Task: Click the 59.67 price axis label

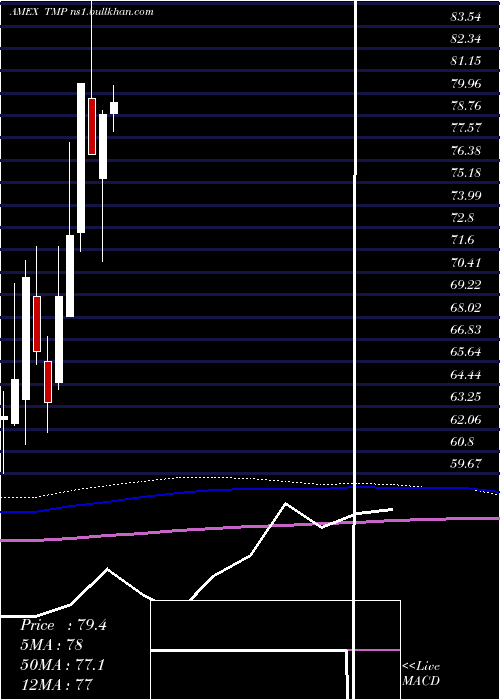Action: point(466,464)
